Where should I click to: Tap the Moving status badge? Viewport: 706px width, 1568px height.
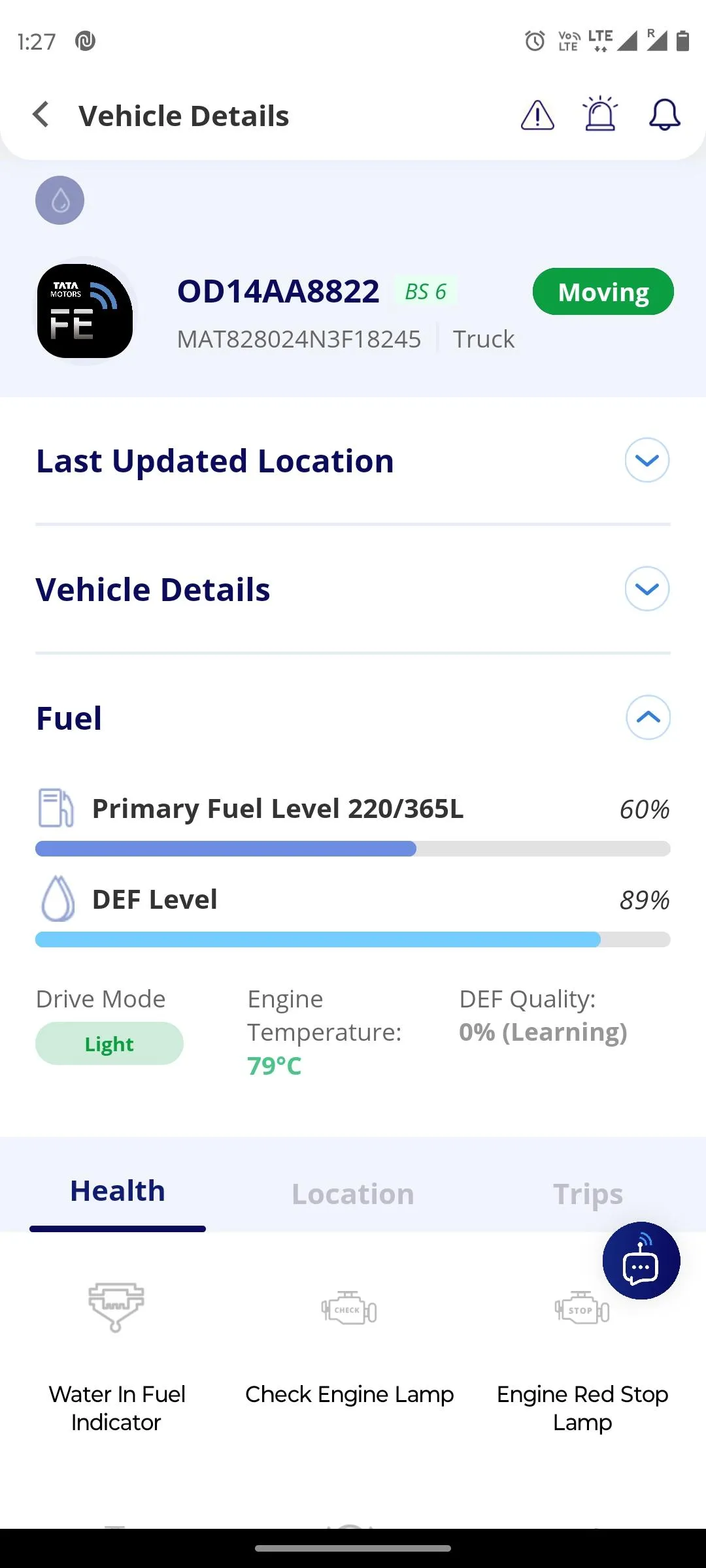(x=603, y=292)
